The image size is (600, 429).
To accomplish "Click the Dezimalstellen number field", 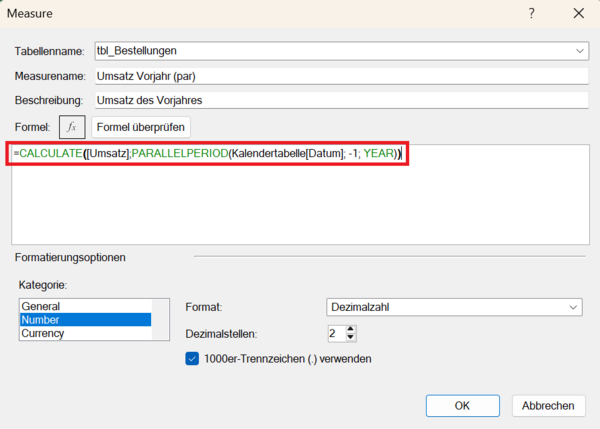I will coord(335,333).
